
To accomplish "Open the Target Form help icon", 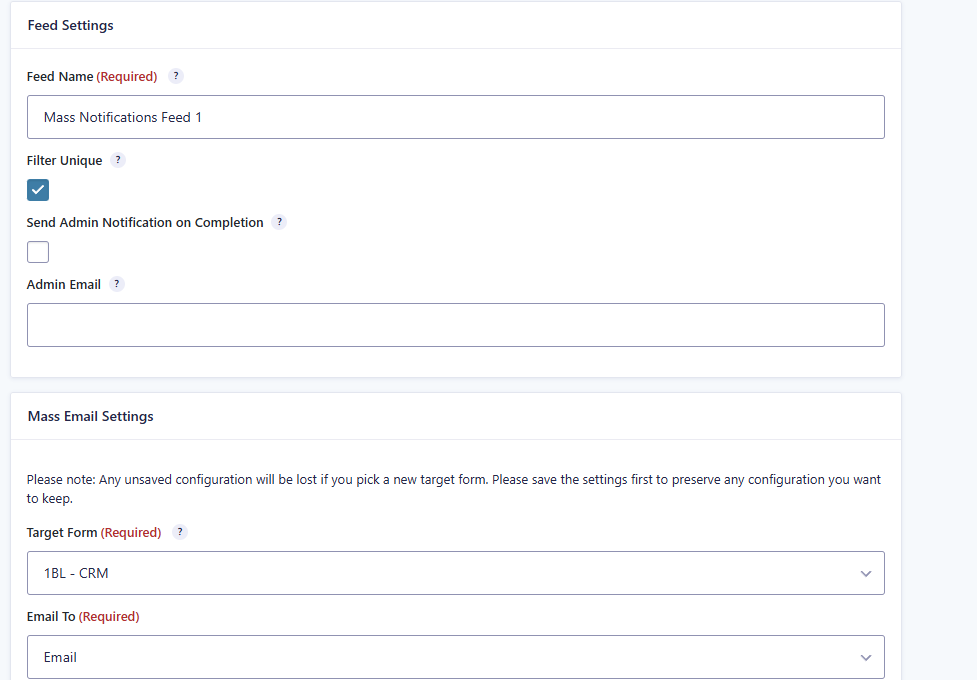I will (x=180, y=532).
